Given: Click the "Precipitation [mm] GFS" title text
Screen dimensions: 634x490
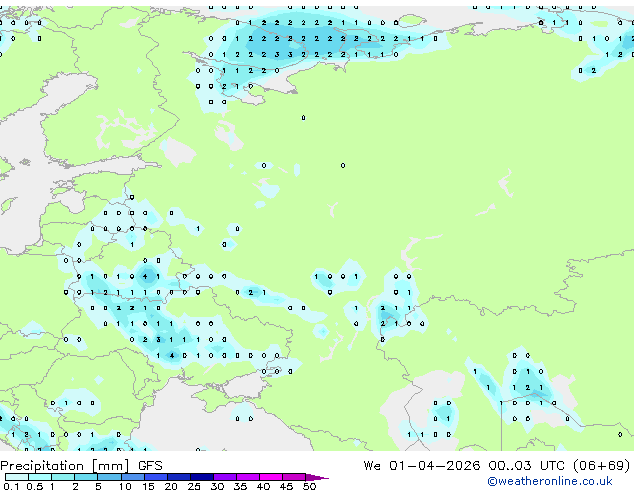Looking at the screenshot, I should click(81, 466).
